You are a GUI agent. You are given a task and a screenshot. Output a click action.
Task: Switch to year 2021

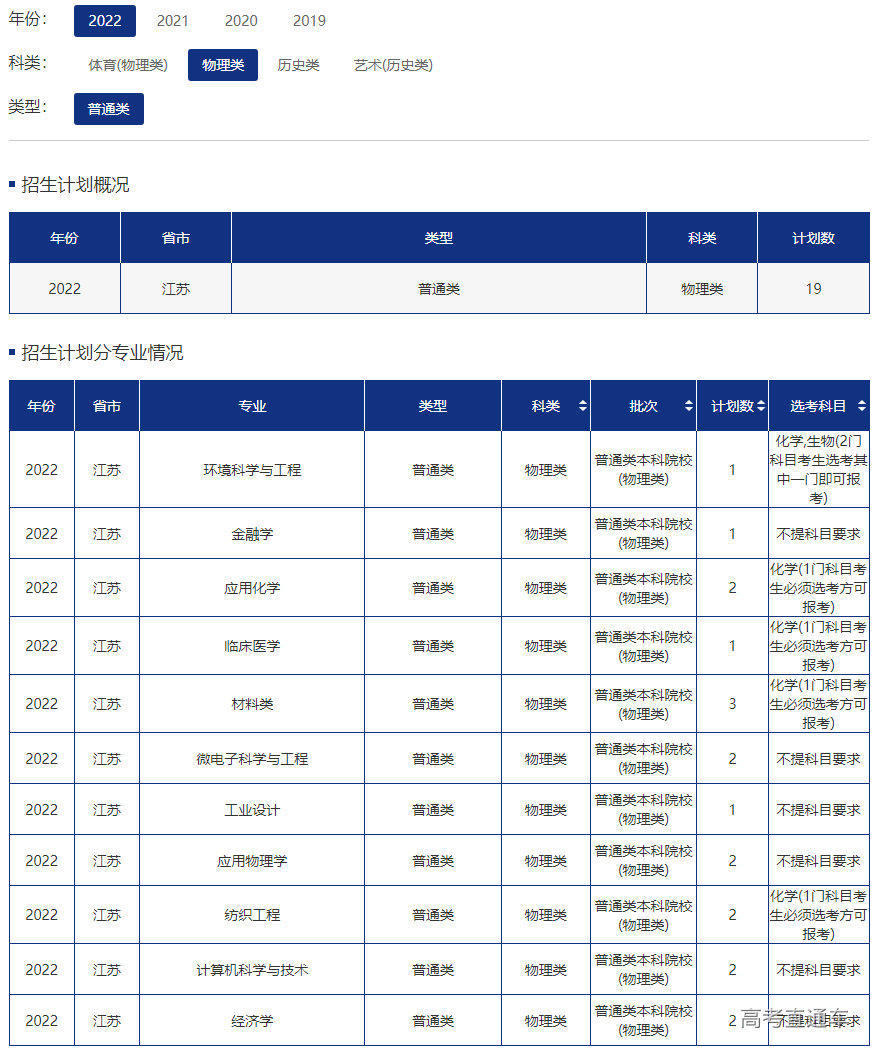point(173,21)
